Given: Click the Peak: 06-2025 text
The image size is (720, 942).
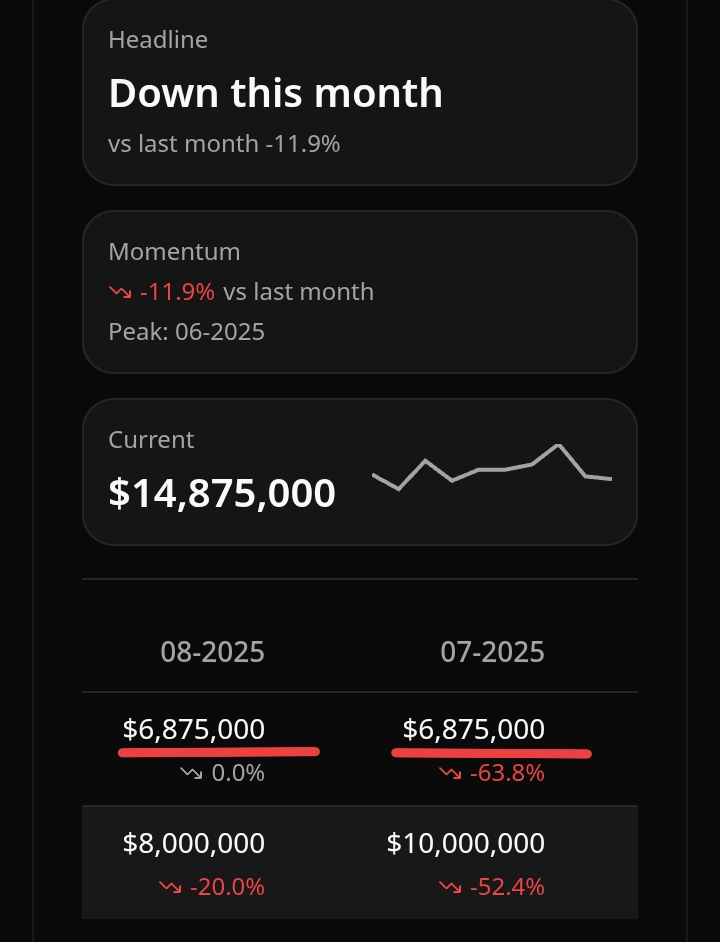Looking at the screenshot, I should (186, 332).
